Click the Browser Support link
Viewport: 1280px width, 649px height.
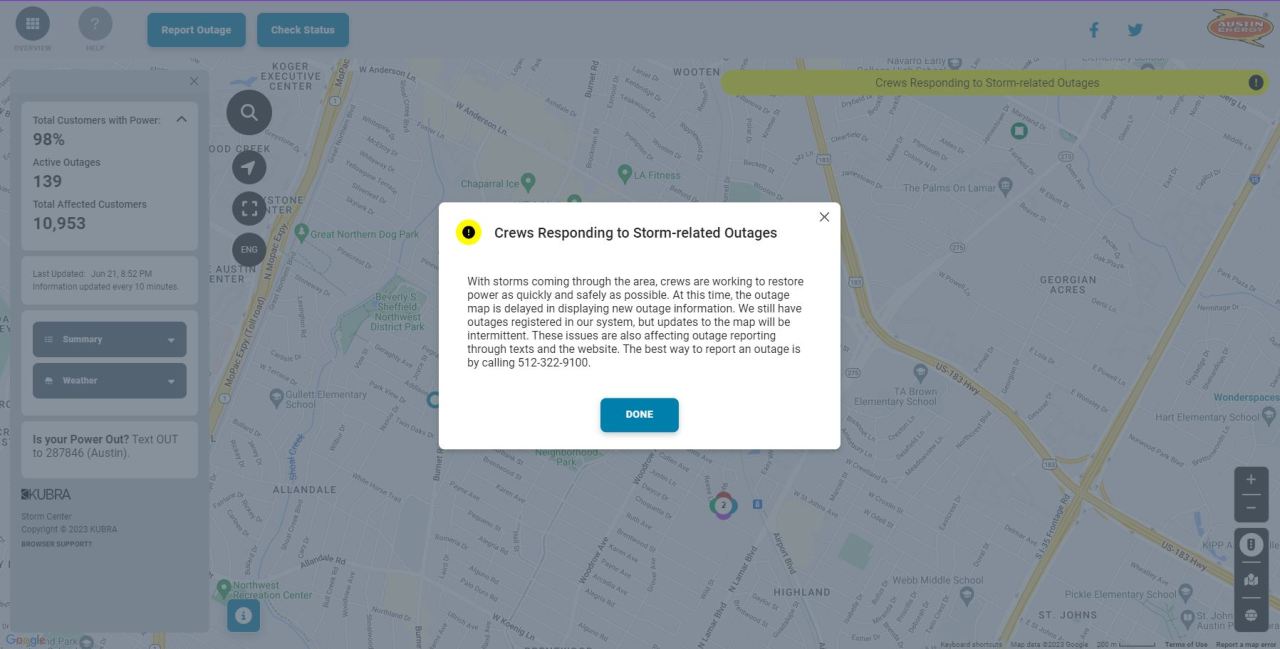tap(56, 544)
